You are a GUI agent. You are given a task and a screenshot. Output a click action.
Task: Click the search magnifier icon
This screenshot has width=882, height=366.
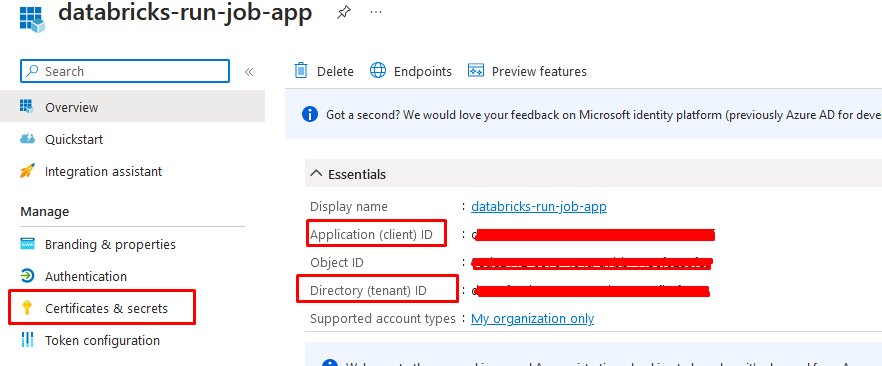33,71
